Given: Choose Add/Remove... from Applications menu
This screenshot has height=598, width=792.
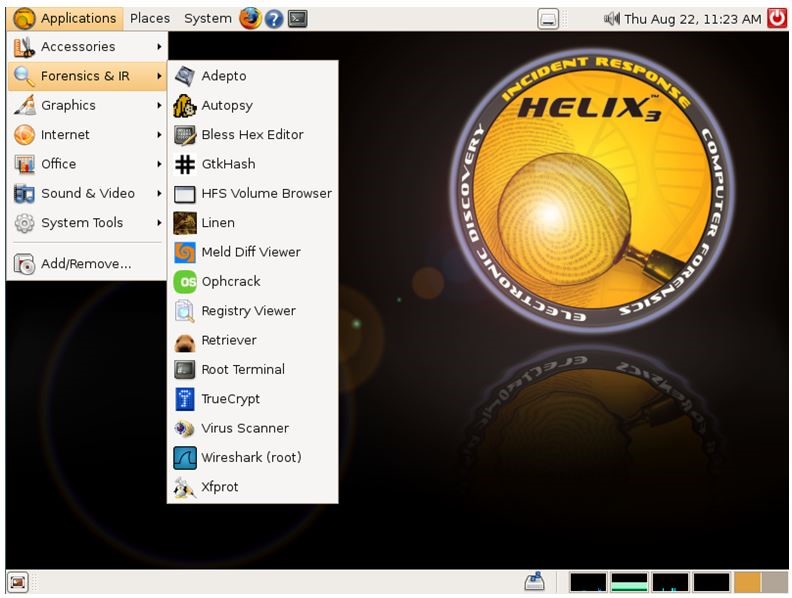Looking at the screenshot, I should tap(85, 264).
